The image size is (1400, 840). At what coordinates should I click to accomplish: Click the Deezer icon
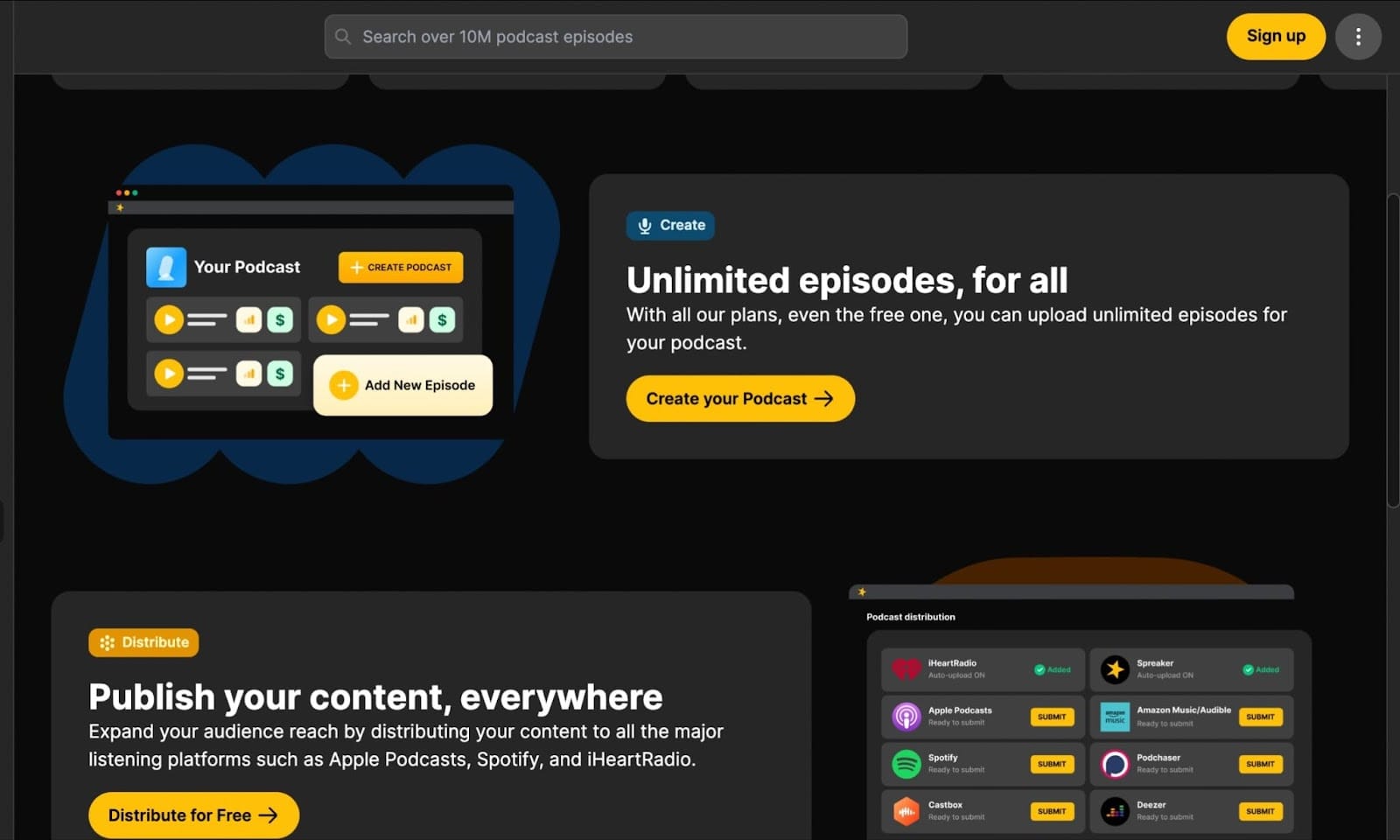click(x=1116, y=810)
